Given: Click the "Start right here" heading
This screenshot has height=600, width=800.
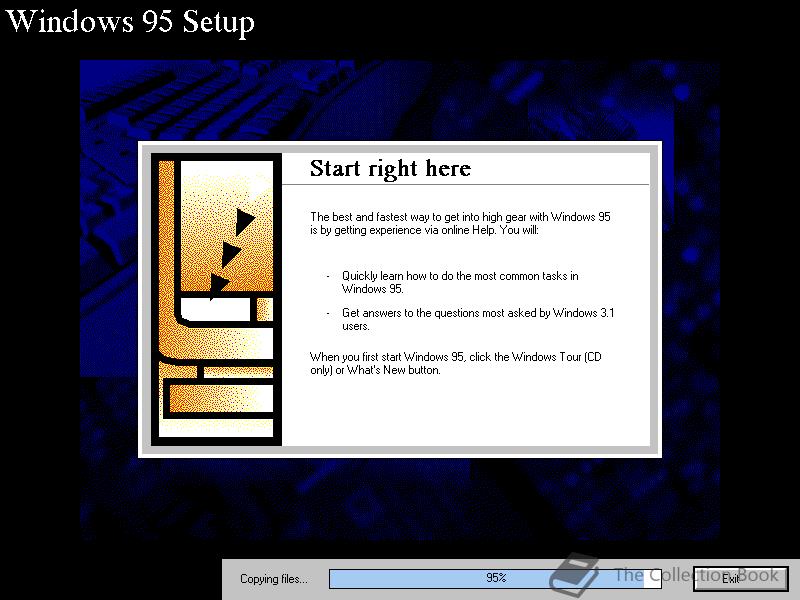Looking at the screenshot, I should [390, 168].
